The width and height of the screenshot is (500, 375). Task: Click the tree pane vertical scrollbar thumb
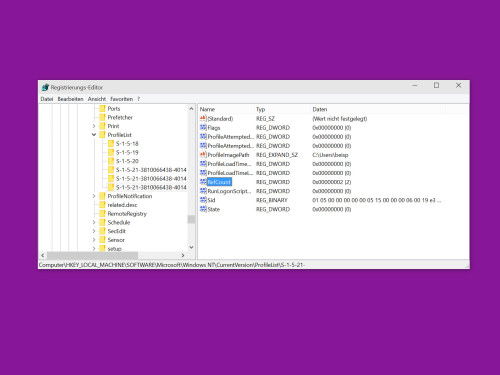191,219
